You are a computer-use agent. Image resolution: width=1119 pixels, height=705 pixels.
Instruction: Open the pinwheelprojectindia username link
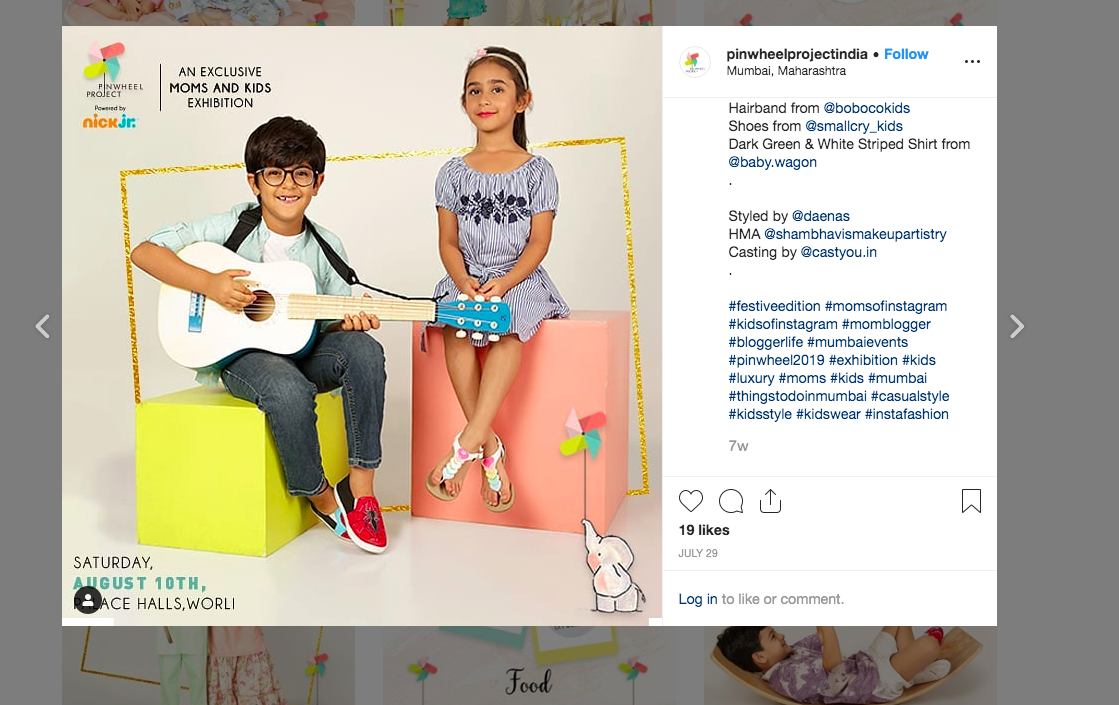(x=796, y=54)
